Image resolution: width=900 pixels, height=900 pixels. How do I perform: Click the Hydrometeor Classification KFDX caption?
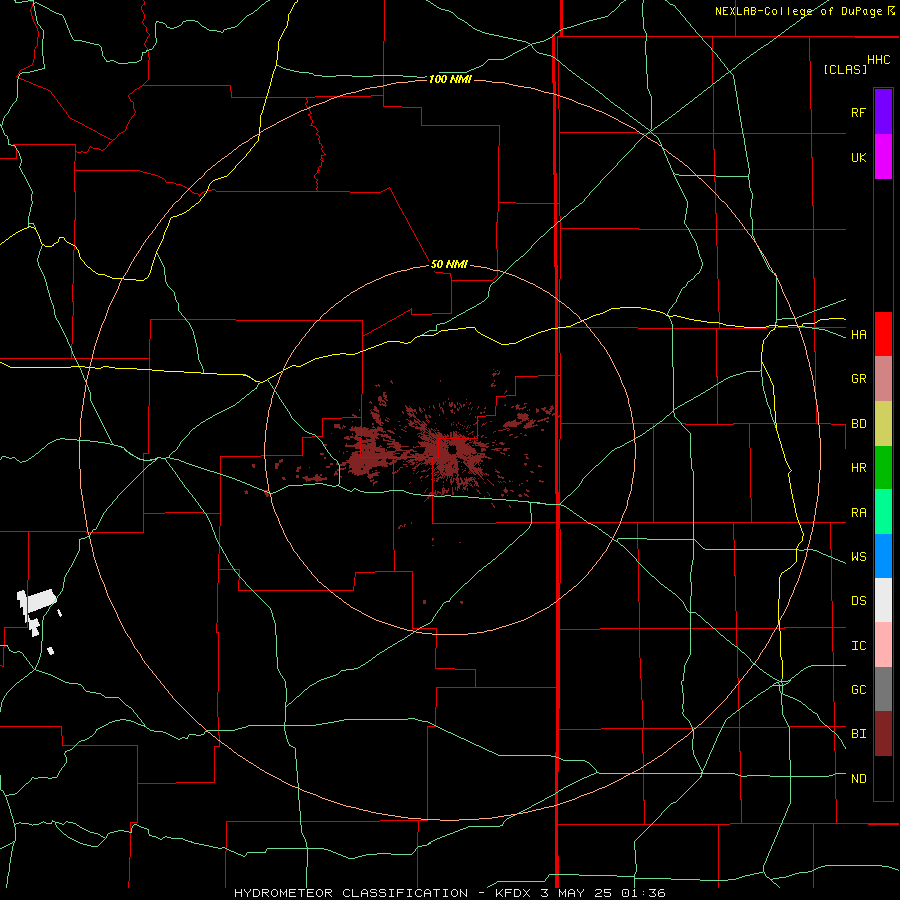(x=450, y=893)
